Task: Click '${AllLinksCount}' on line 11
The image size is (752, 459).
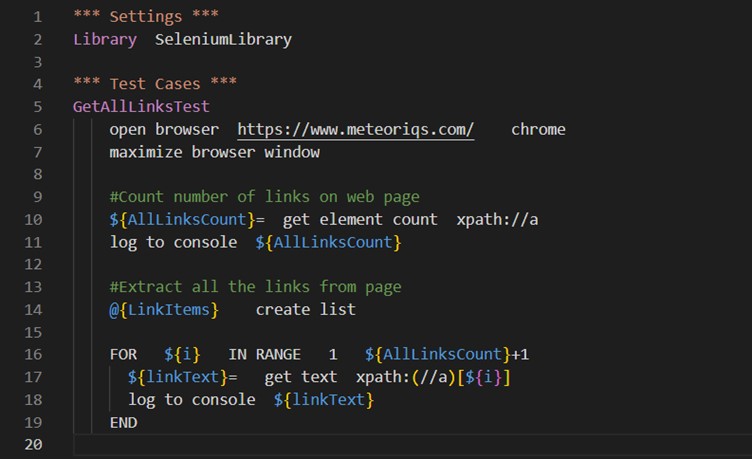Action: click(328, 242)
